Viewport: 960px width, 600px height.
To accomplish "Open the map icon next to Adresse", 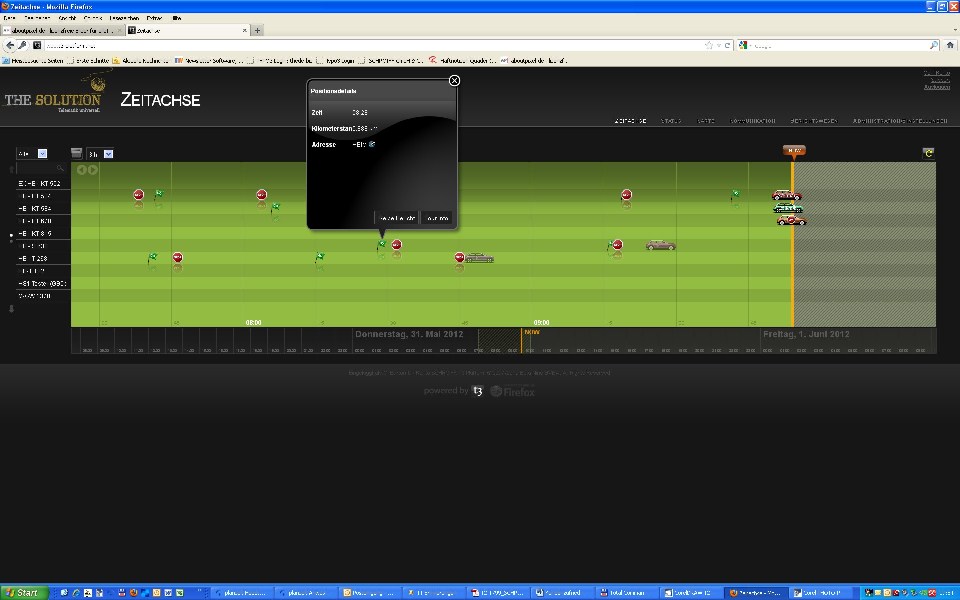I will tap(372, 144).
